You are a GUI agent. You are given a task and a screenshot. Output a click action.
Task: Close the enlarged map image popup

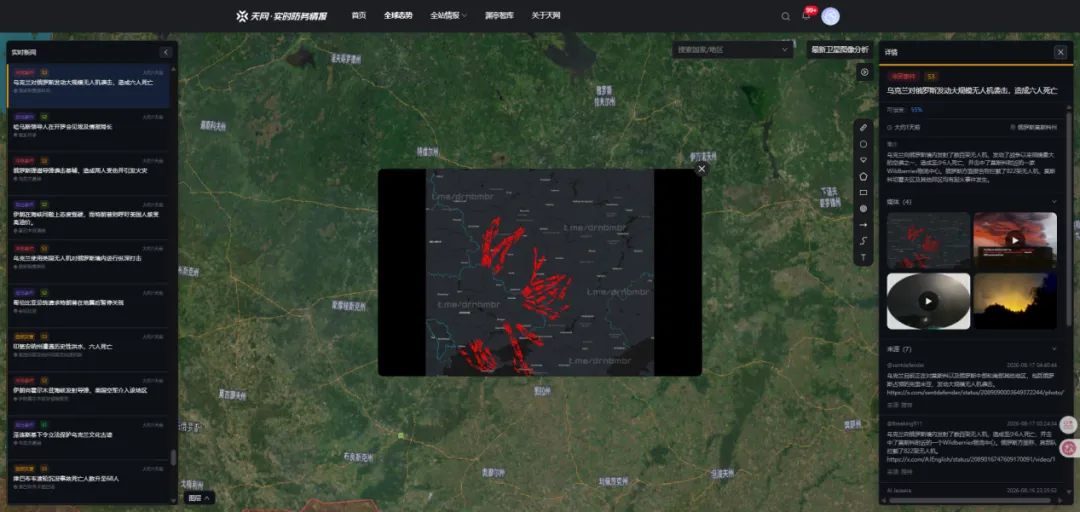pyautogui.click(x=701, y=169)
